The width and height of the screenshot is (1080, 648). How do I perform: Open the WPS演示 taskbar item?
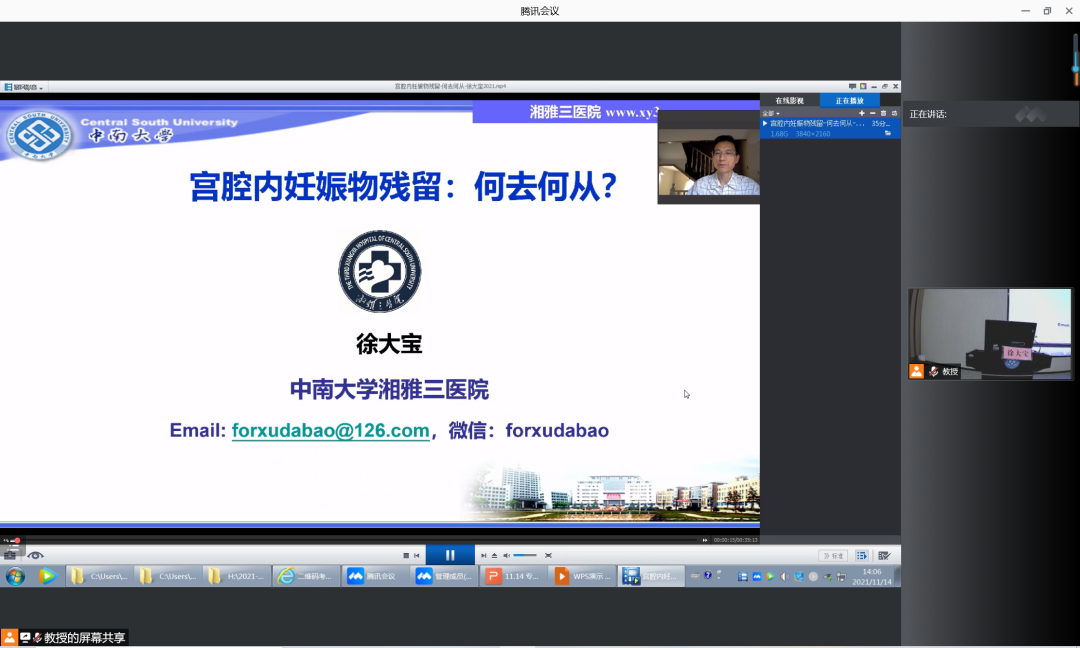pyautogui.click(x=581, y=576)
